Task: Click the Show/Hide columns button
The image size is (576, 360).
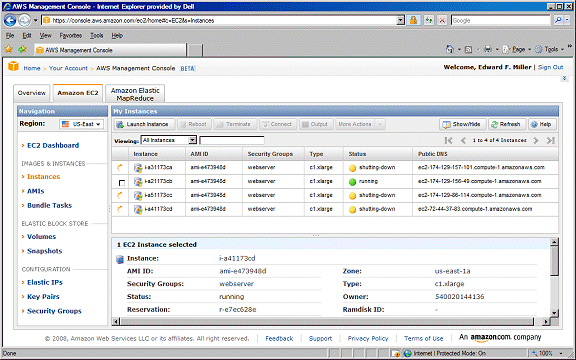Action: pyautogui.click(x=462, y=125)
